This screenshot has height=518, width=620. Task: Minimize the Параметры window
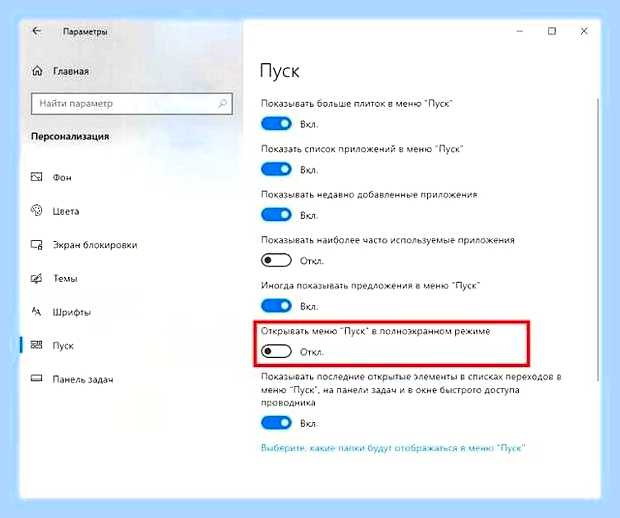click(520, 31)
